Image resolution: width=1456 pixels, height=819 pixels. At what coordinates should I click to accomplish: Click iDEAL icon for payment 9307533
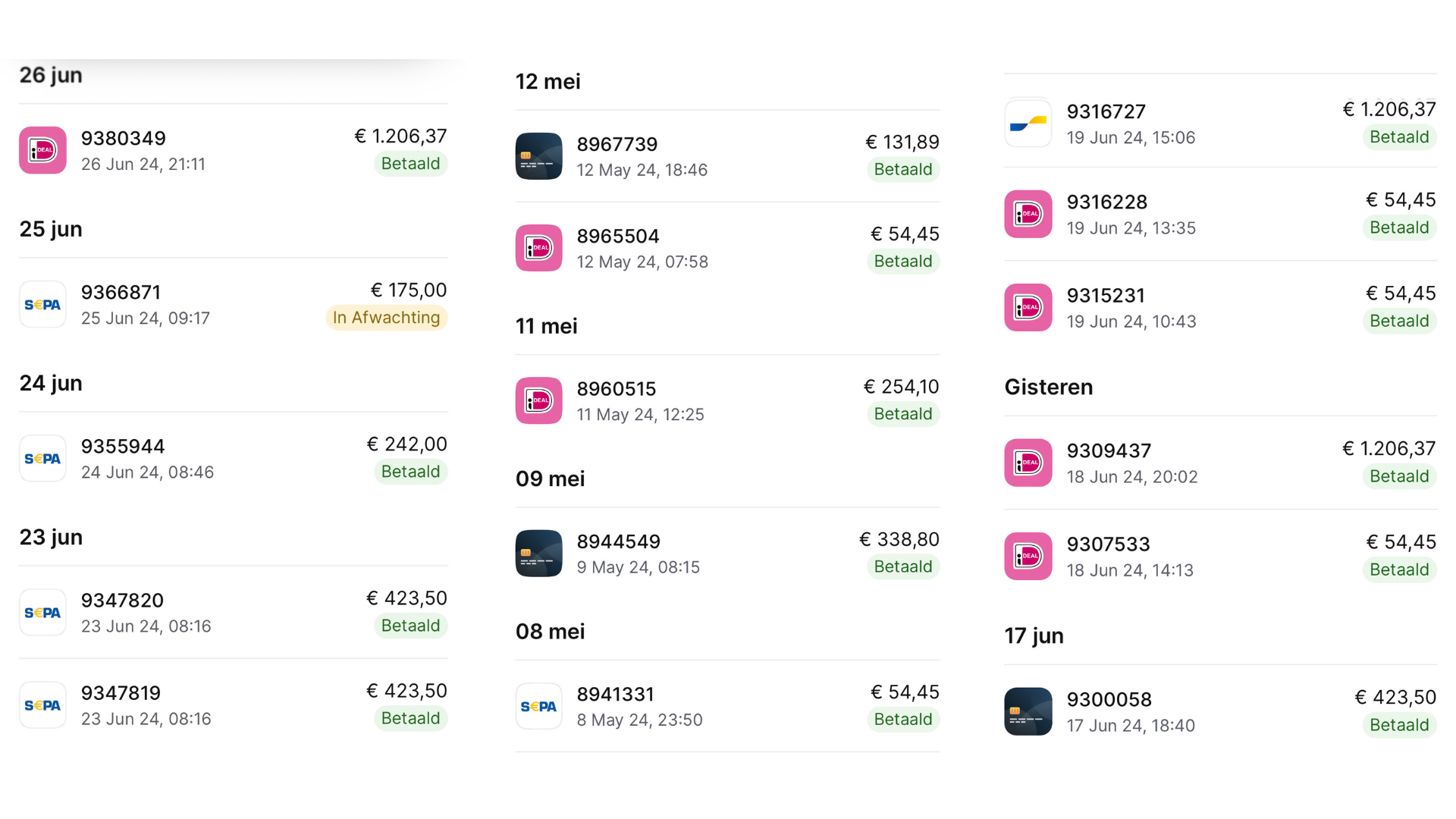(1028, 556)
